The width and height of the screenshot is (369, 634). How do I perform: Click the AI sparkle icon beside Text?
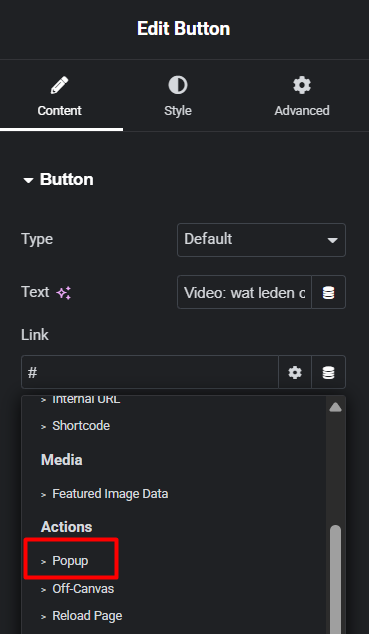point(64,293)
